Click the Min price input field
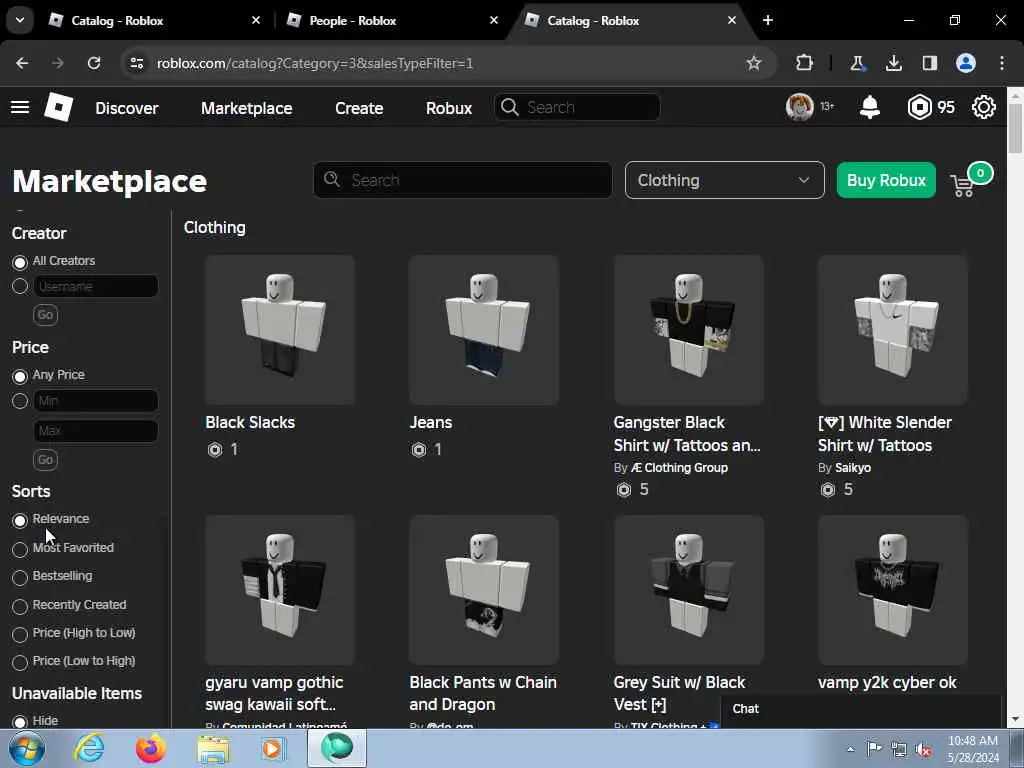Screen dimensions: 1024x768 pyautogui.click(x=95, y=401)
